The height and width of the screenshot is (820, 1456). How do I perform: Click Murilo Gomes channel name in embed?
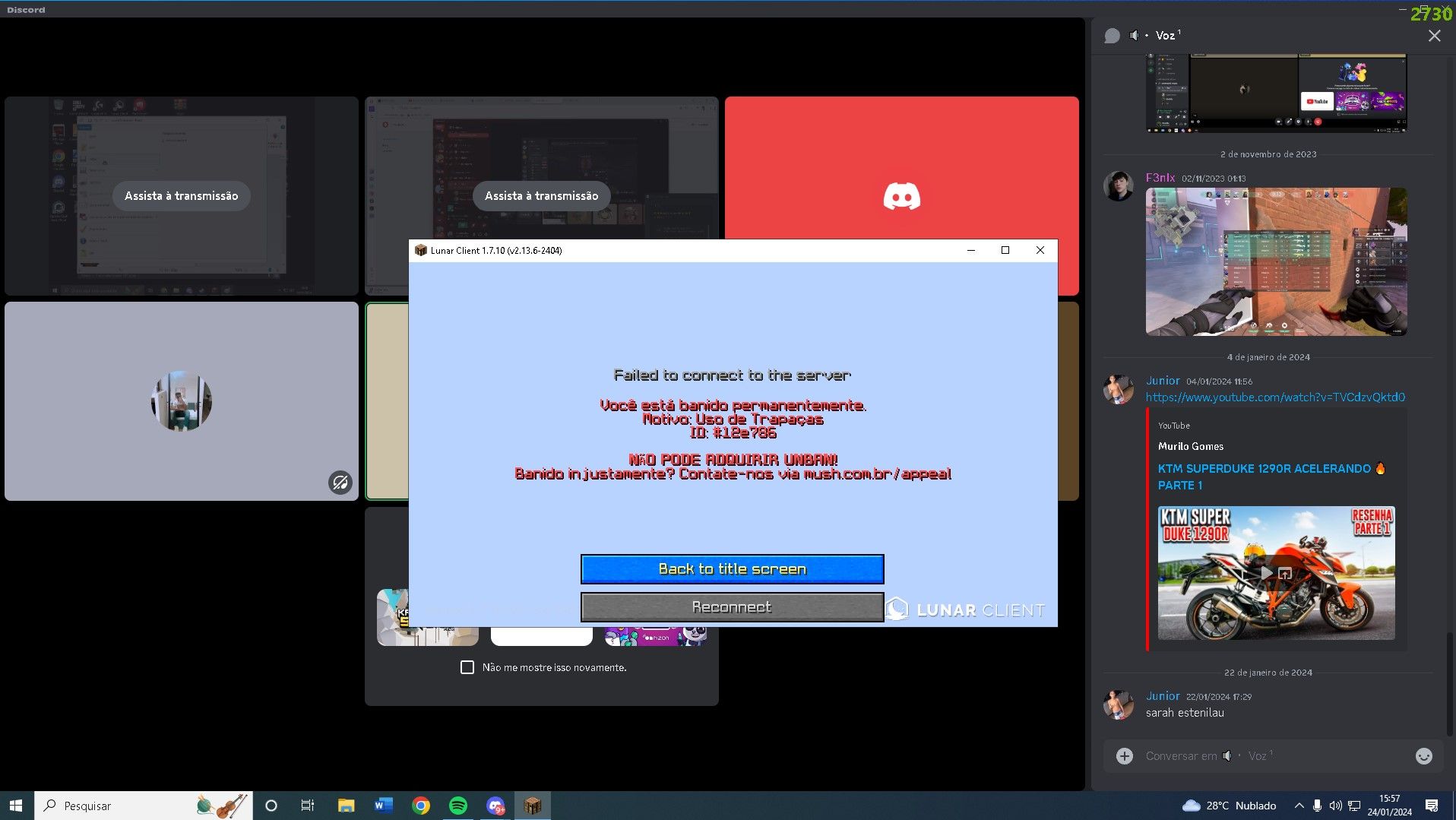1190,446
